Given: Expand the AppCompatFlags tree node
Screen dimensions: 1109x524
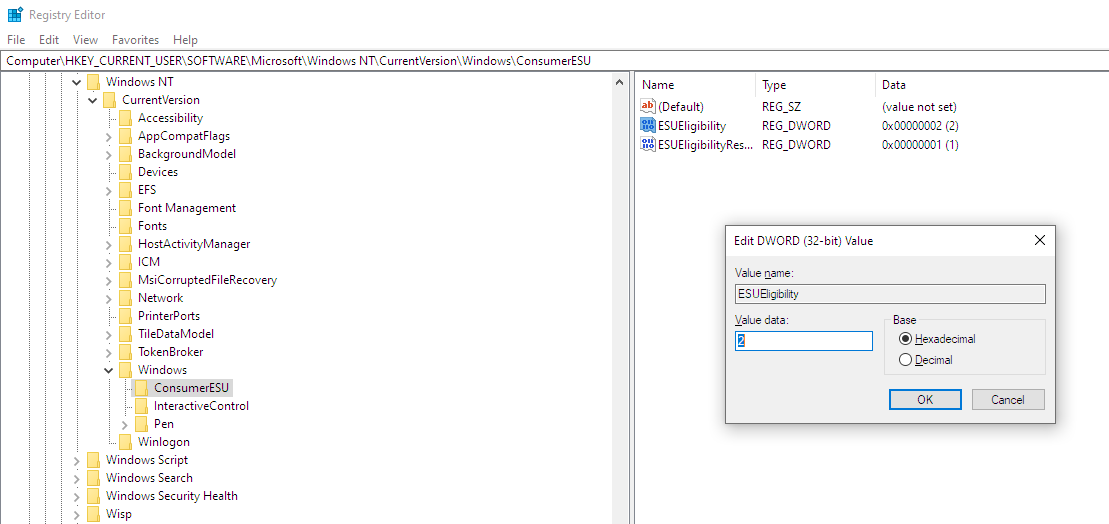Looking at the screenshot, I should (x=109, y=136).
